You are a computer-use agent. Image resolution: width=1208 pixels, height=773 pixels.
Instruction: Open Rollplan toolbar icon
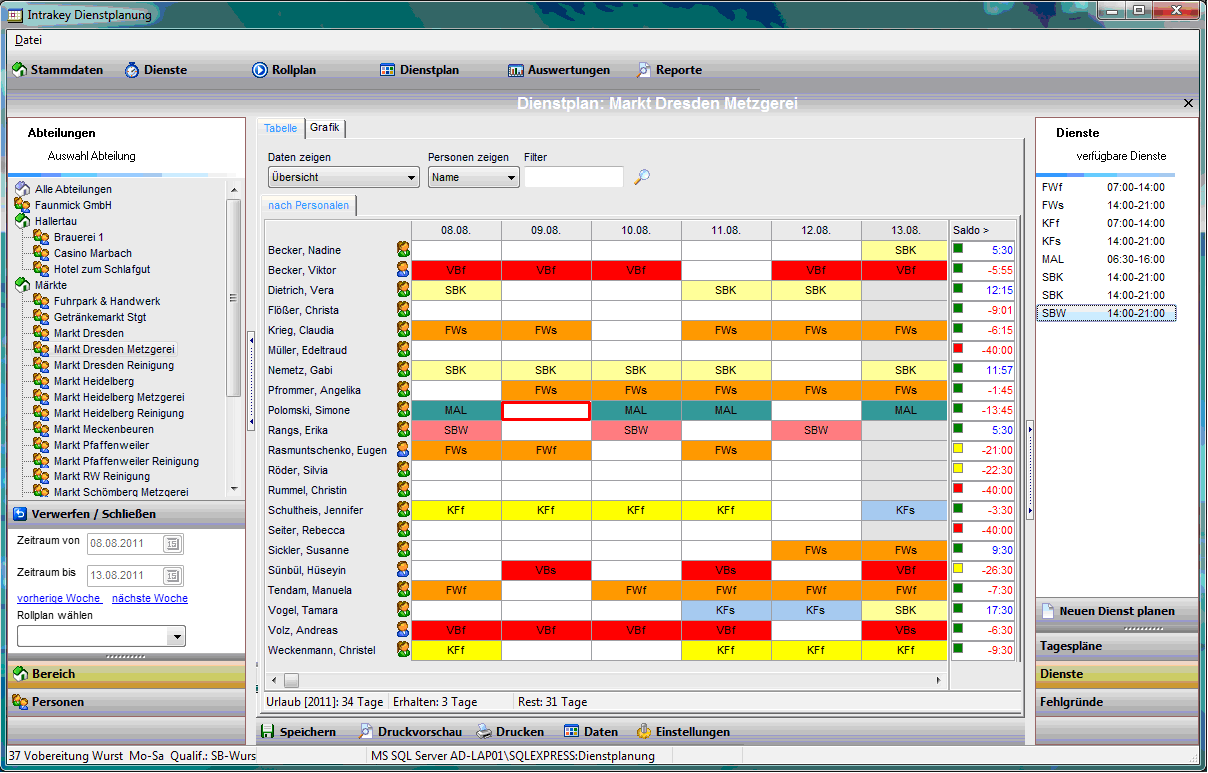tap(260, 70)
